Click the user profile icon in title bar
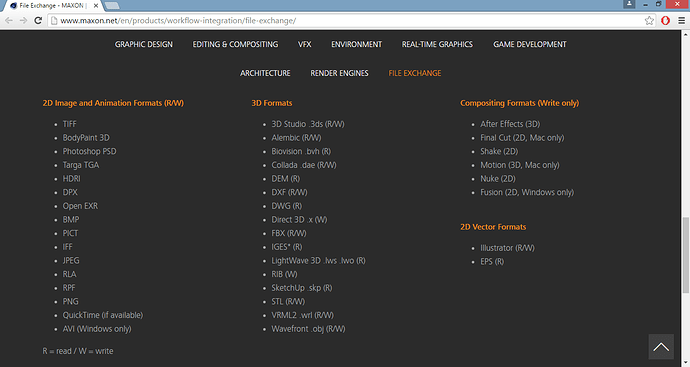This screenshot has width=690, height=367. [x=629, y=4]
